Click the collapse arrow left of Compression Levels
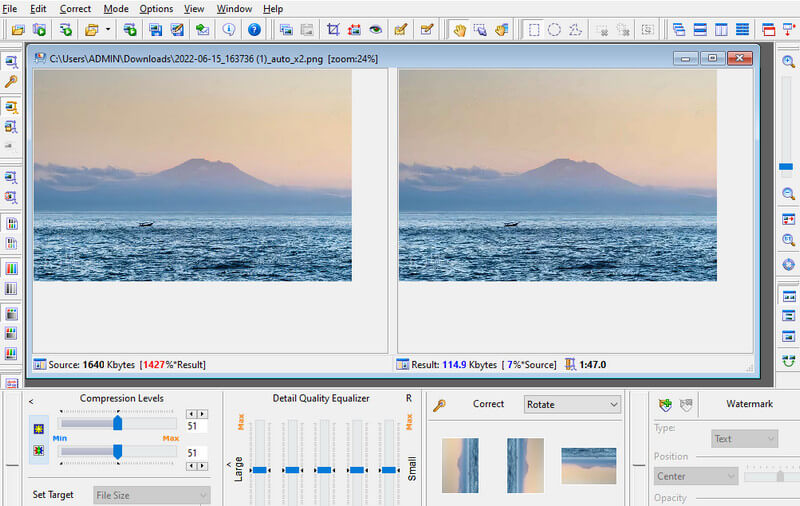 30,402
